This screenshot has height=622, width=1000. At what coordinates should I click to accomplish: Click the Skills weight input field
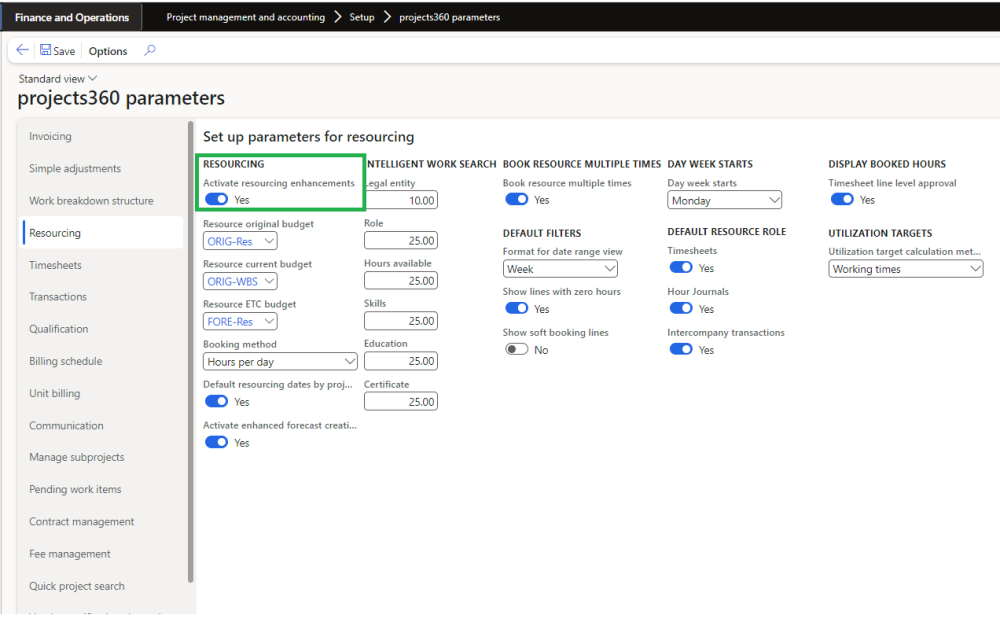[x=400, y=321]
